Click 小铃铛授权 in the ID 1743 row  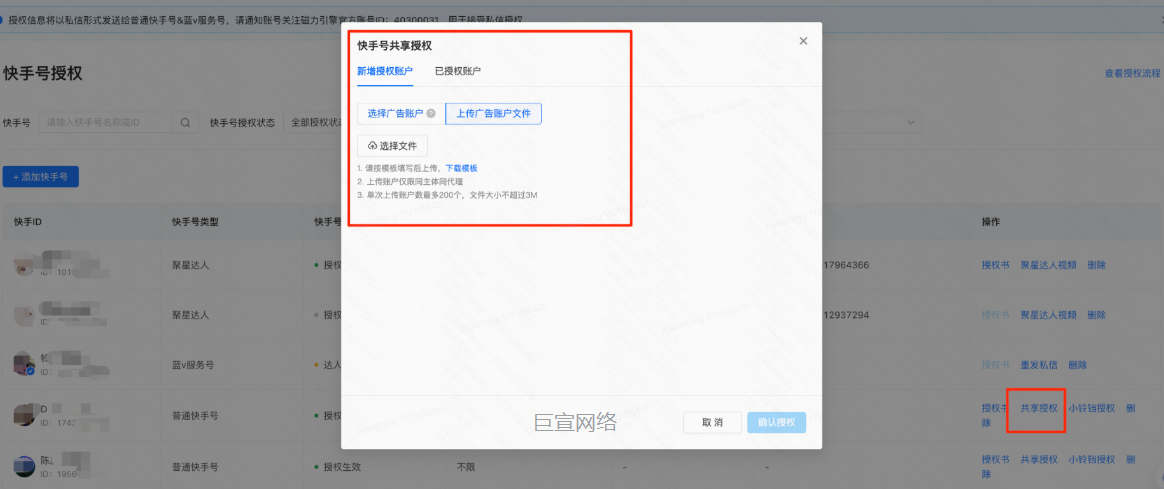(1091, 408)
